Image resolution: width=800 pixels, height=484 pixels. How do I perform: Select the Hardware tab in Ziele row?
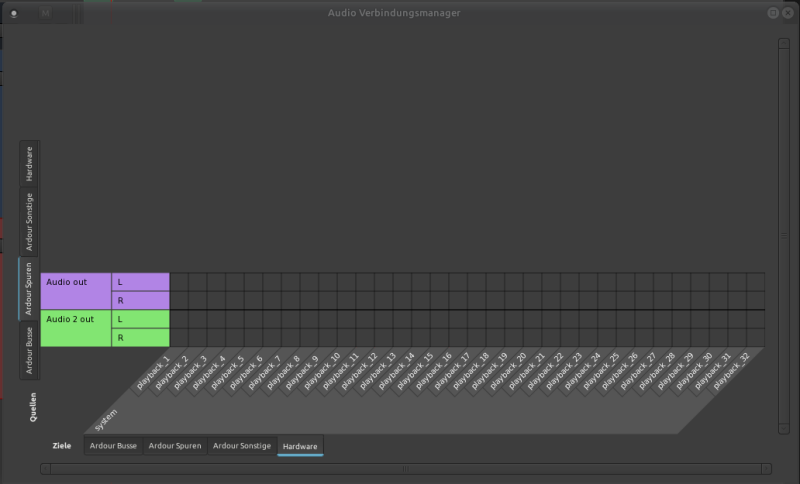point(300,445)
